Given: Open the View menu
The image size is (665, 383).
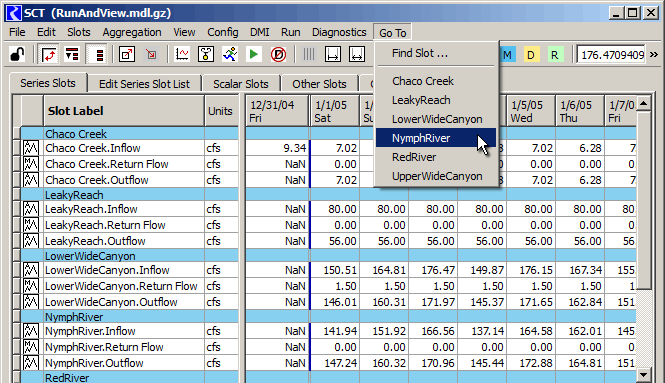Looking at the screenshot, I should tap(184, 32).
